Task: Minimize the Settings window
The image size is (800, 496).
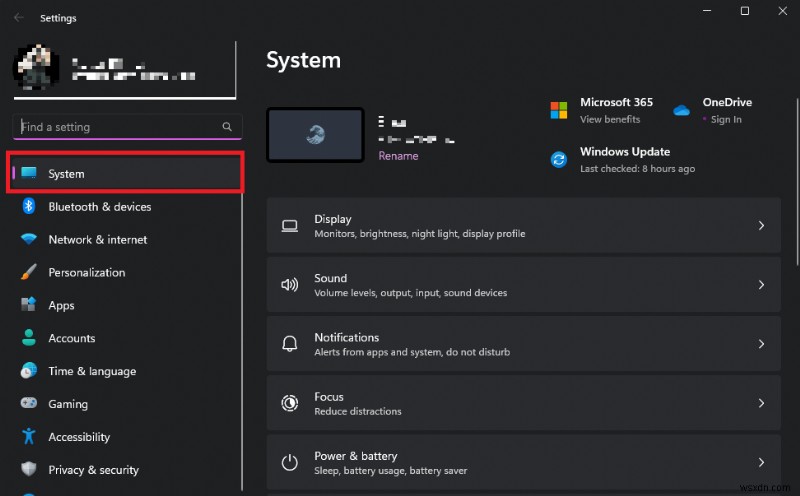Action: click(707, 11)
